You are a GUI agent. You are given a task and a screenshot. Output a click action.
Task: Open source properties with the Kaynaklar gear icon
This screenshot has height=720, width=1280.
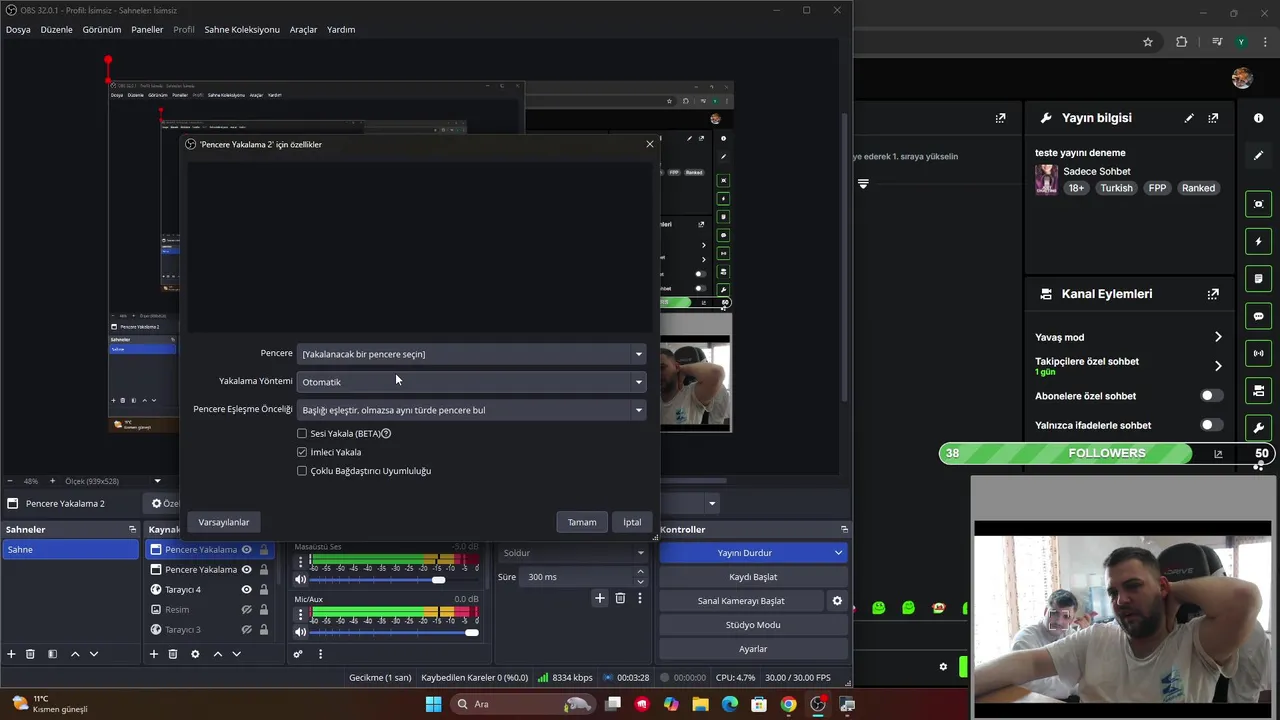(x=195, y=654)
